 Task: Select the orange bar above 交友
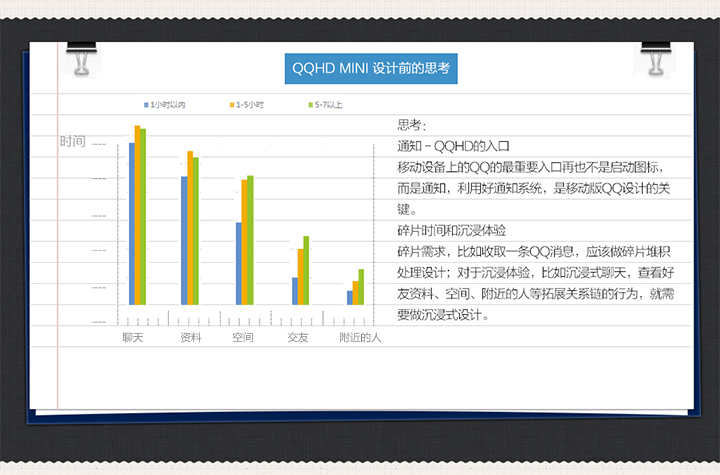tap(300, 277)
